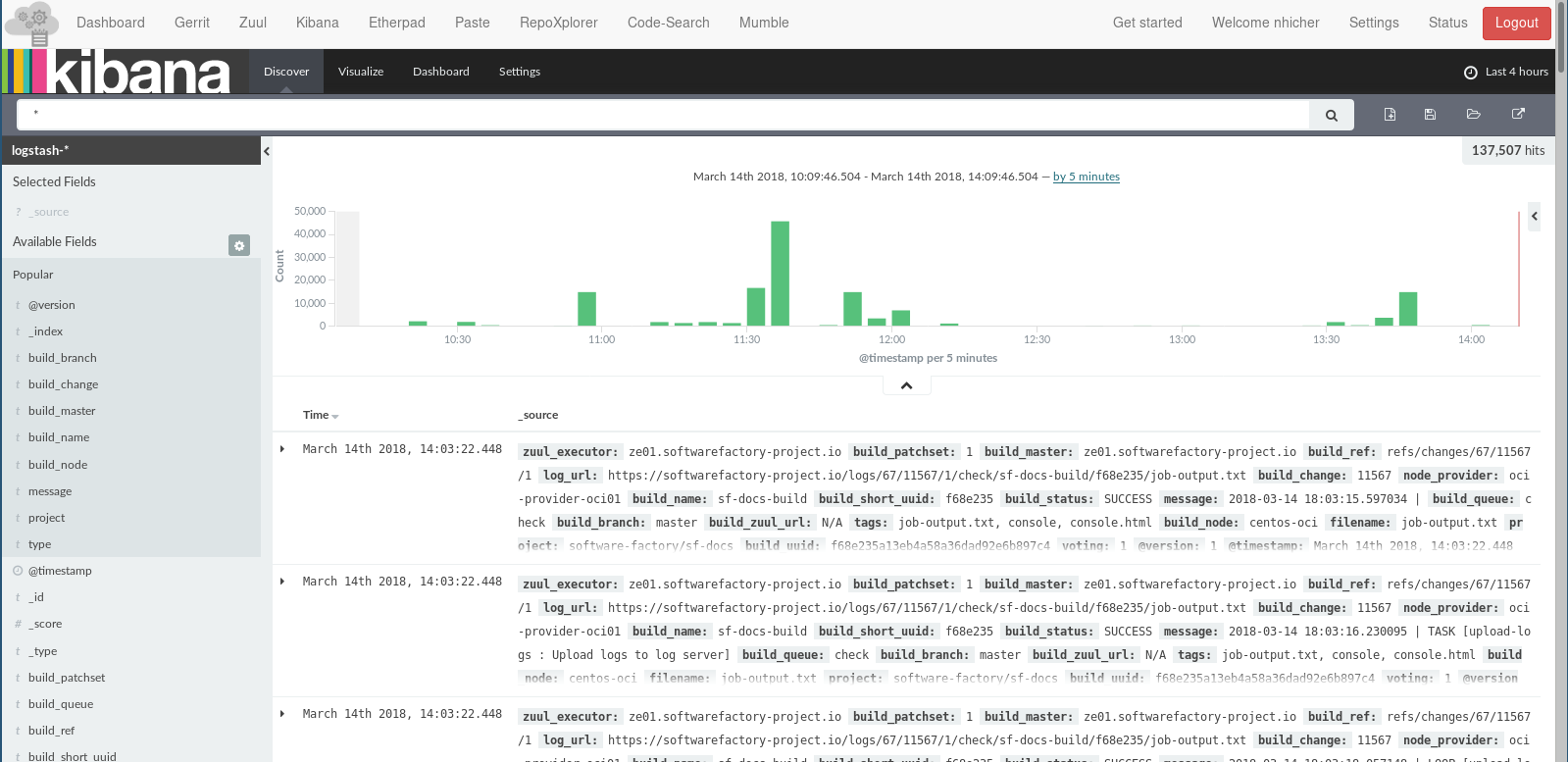Click the Software Factory cloud logo
1568x762 pixels.
(x=33, y=24)
